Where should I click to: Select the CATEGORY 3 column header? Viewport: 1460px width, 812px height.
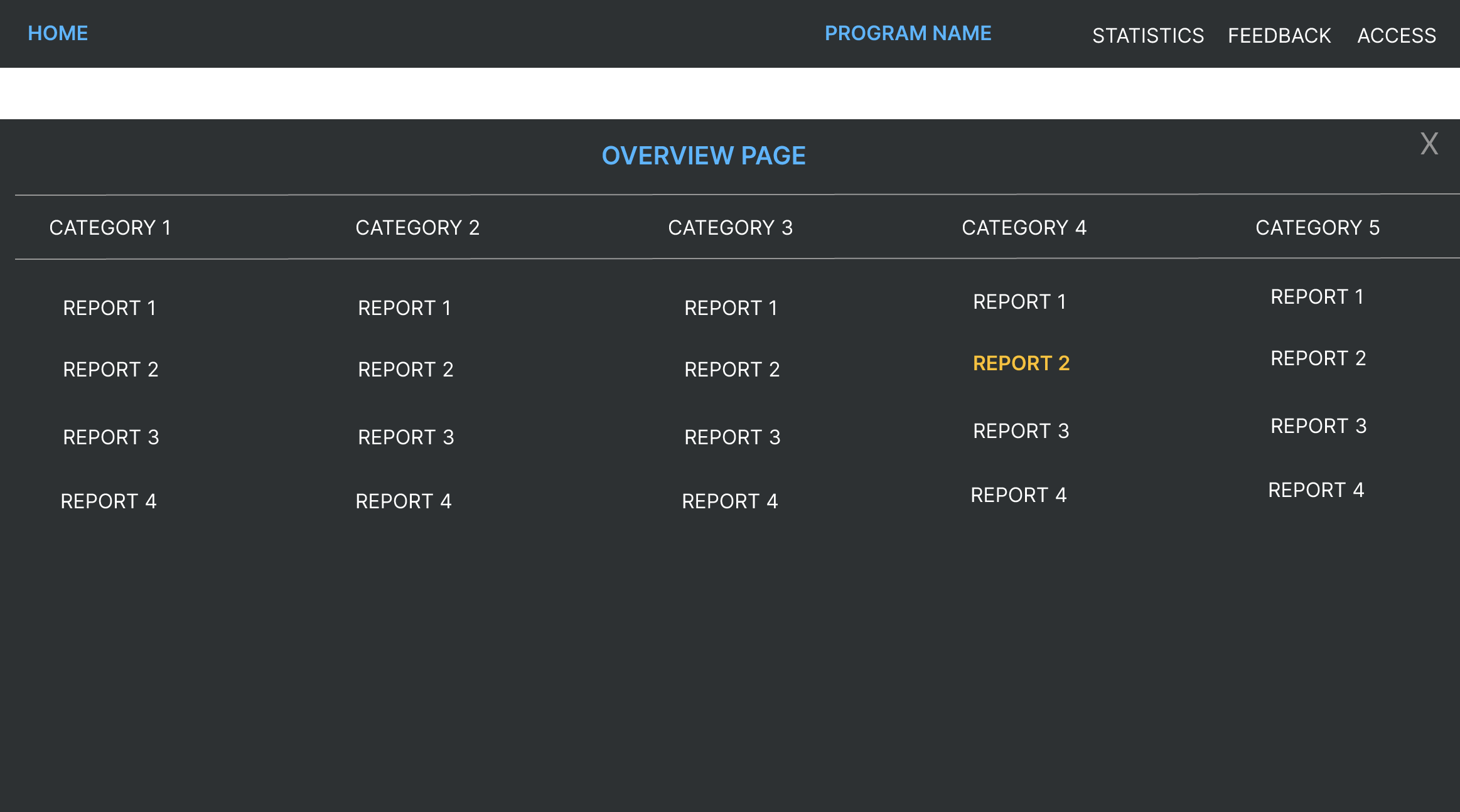tap(730, 228)
